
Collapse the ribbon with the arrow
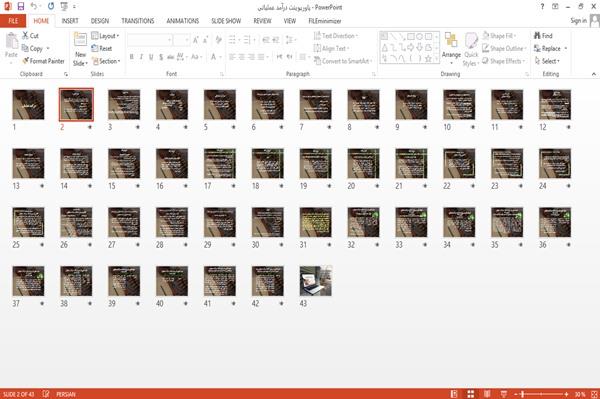tap(594, 74)
